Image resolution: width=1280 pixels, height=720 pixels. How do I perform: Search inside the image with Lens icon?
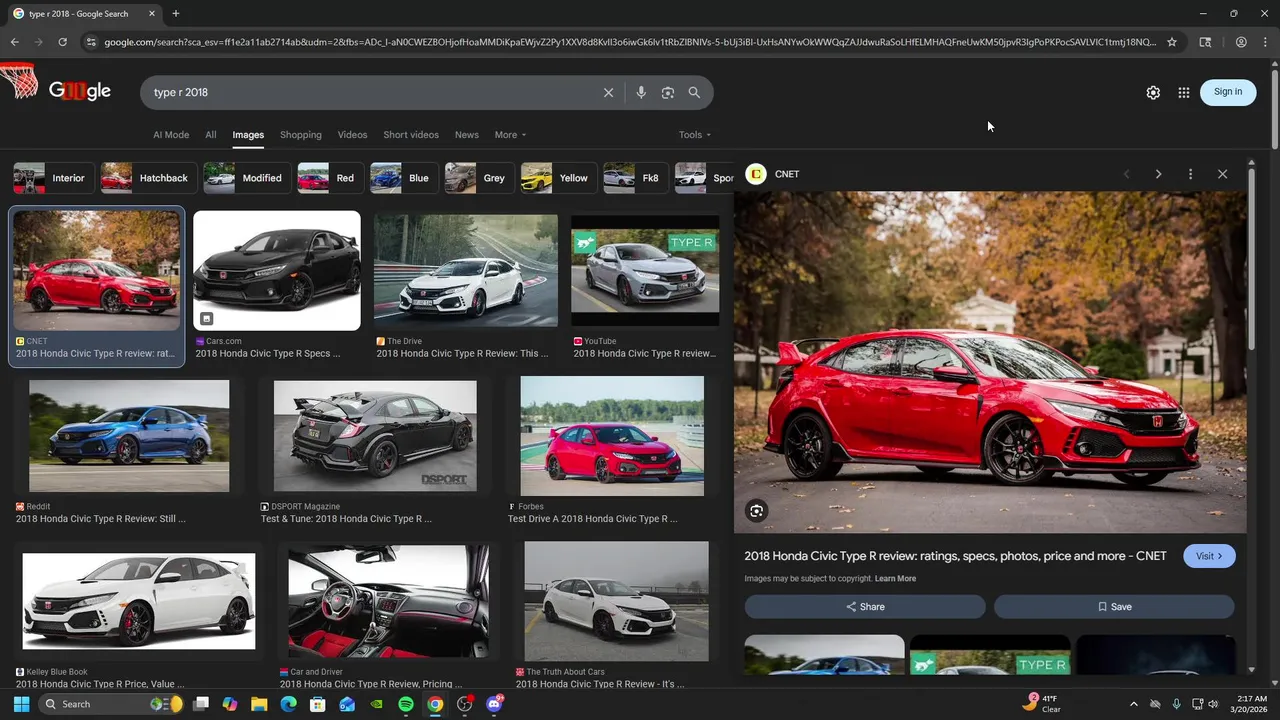756,511
